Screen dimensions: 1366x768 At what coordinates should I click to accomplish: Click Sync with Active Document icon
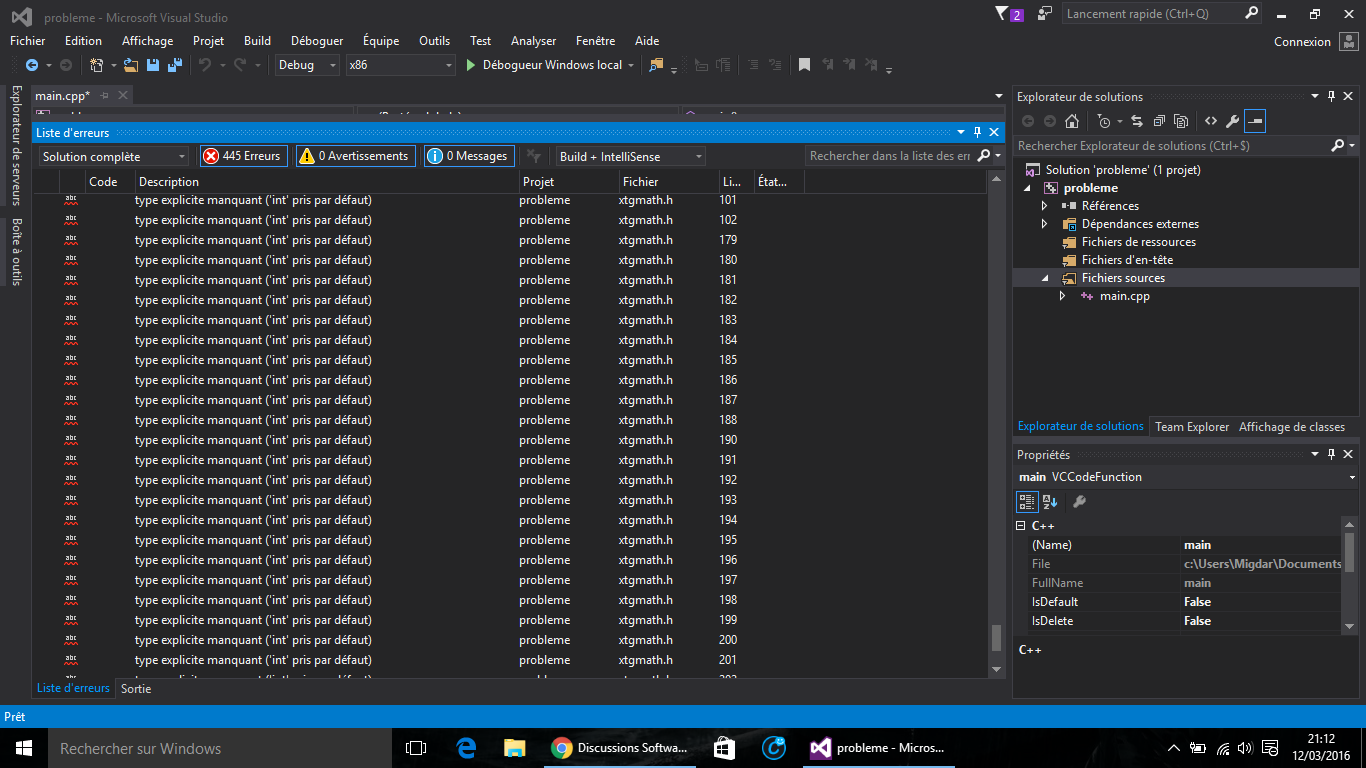(1138, 121)
